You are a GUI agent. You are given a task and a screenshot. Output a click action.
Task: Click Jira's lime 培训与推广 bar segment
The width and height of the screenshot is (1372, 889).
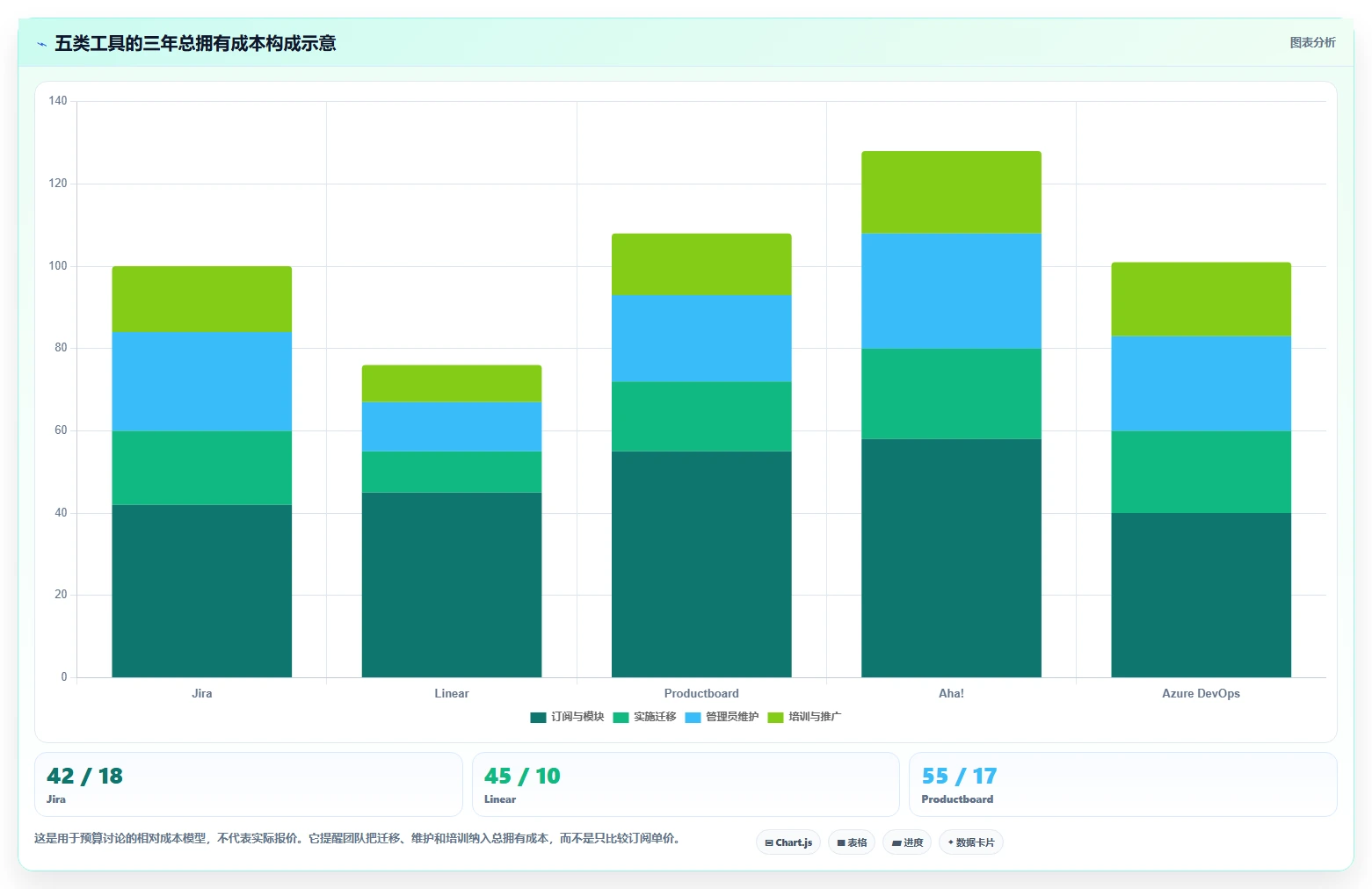[x=202, y=300]
